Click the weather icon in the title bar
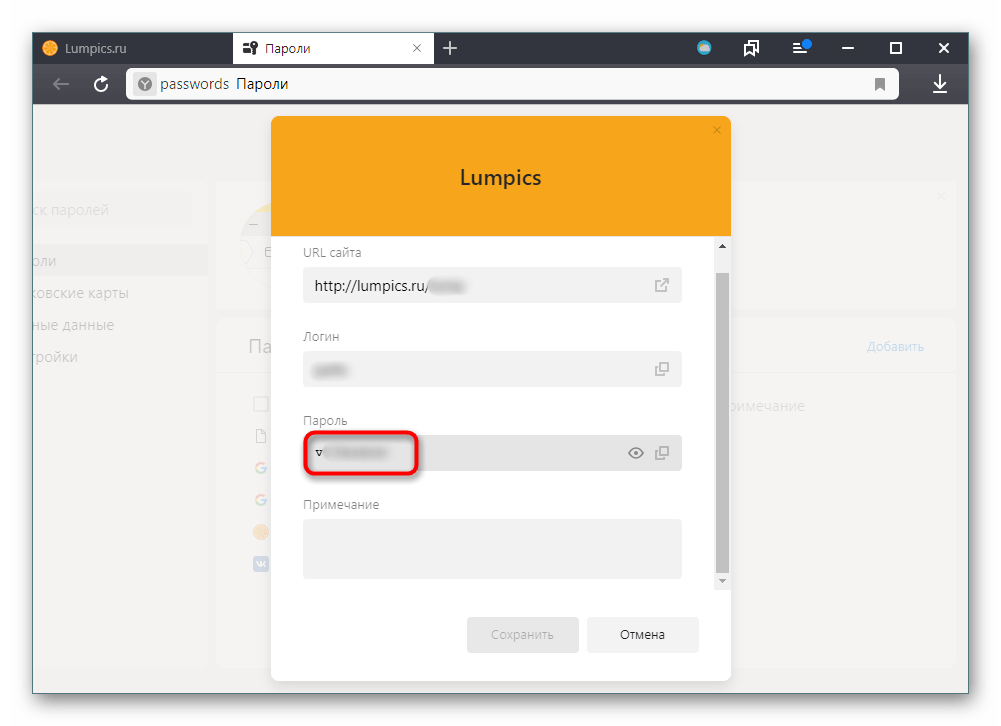Image resolution: width=1001 pixels, height=726 pixels. pos(704,48)
